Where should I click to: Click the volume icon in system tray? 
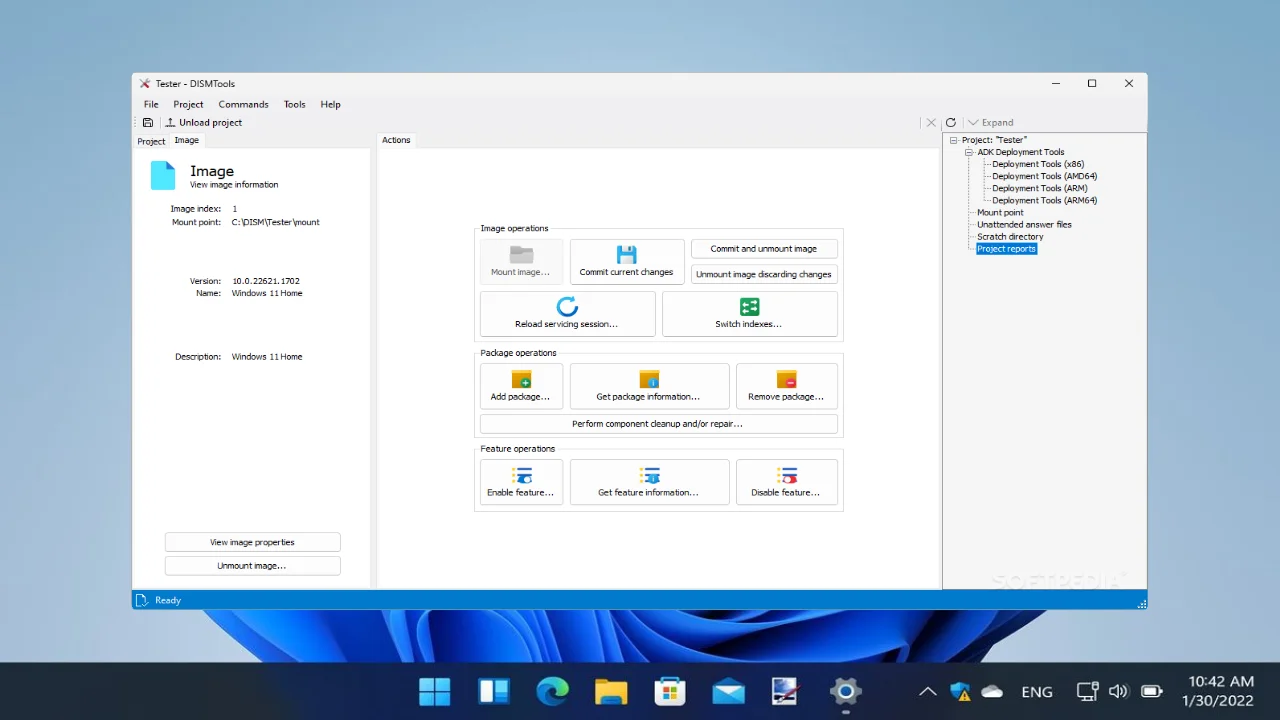[x=1119, y=691]
